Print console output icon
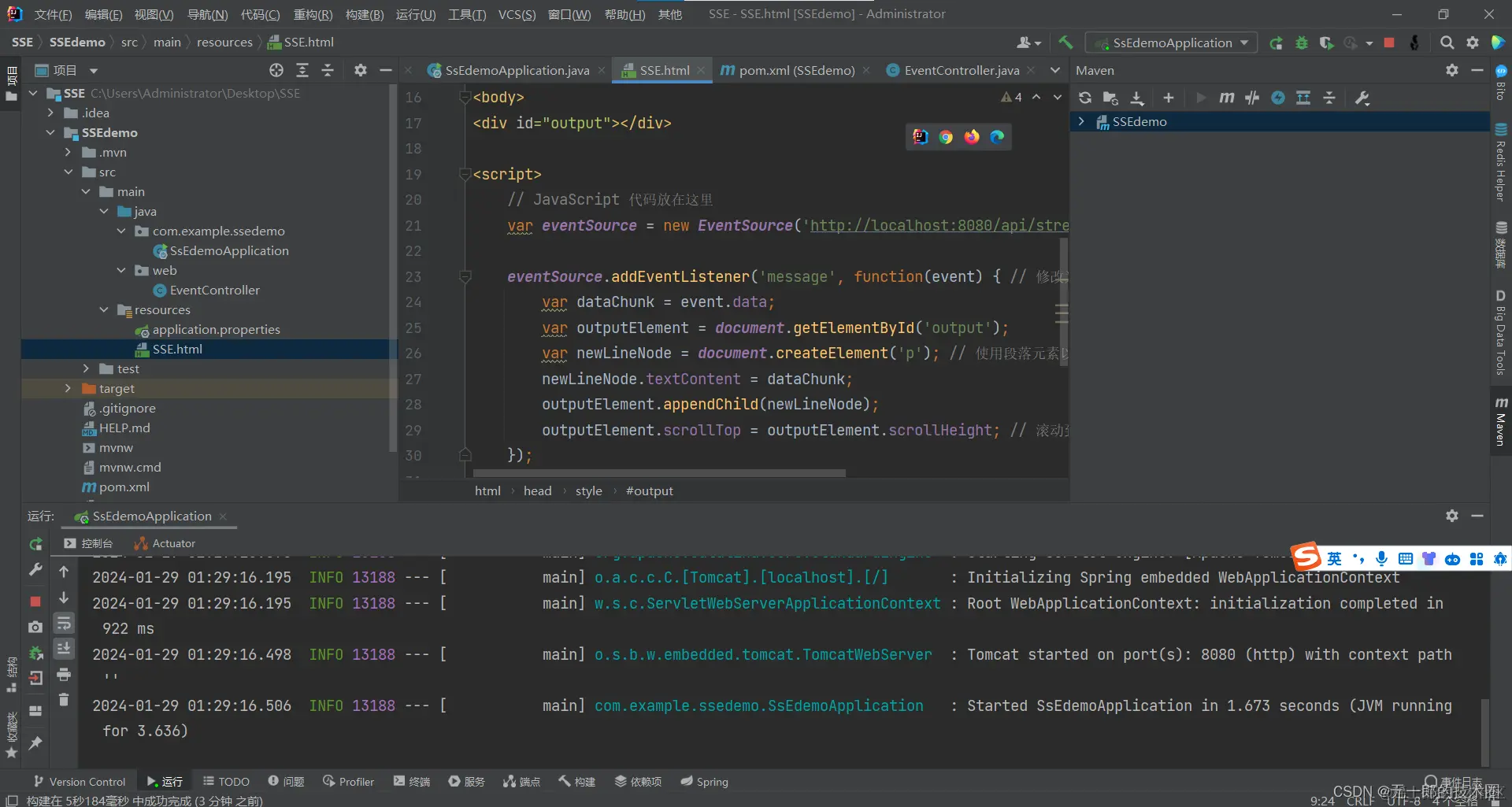 (x=64, y=675)
